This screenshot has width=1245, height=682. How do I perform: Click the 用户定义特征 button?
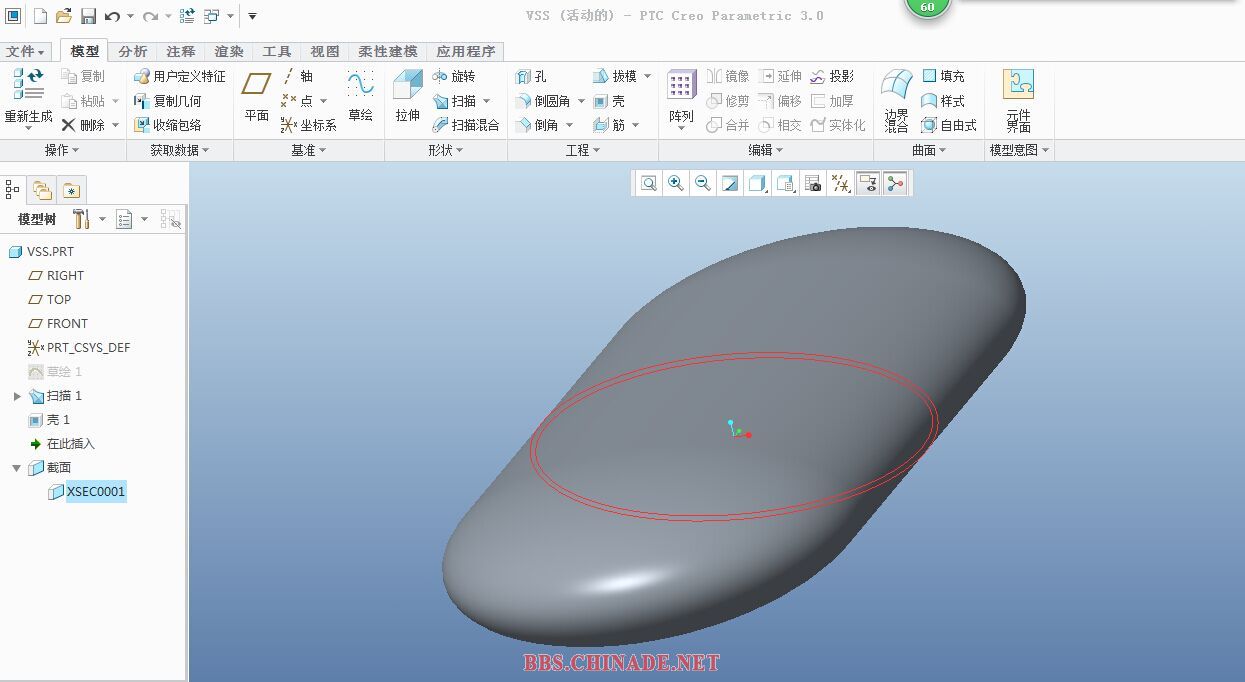coord(180,76)
